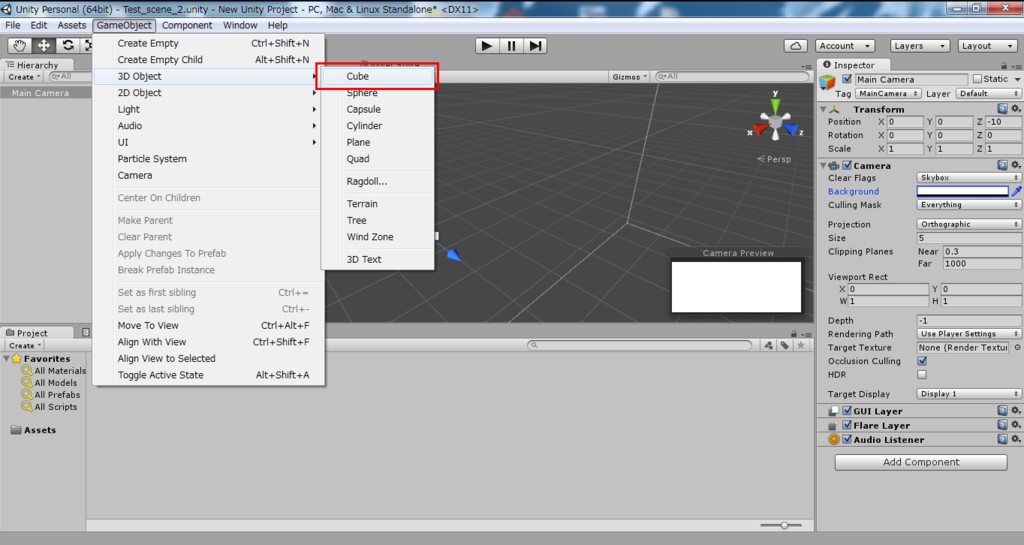The width and height of the screenshot is (1024, 545).
Task: Select Create Empty menu entry
Action: click(209, 43)
